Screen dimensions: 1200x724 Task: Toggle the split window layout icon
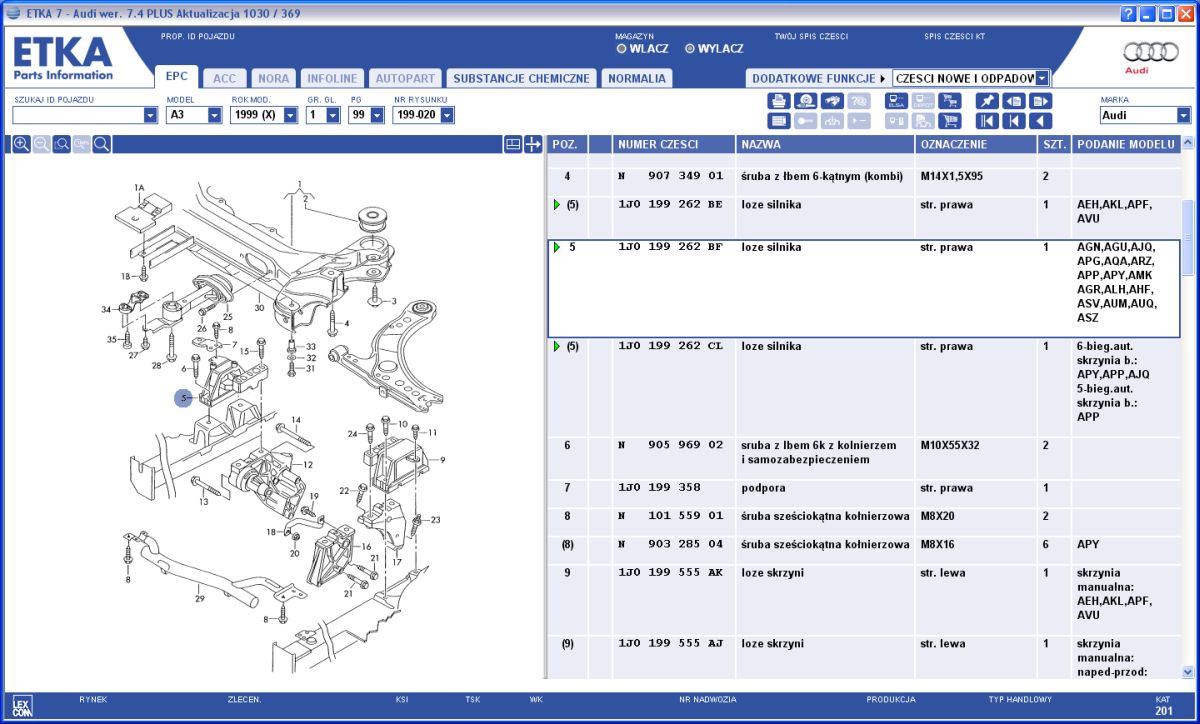513,144
